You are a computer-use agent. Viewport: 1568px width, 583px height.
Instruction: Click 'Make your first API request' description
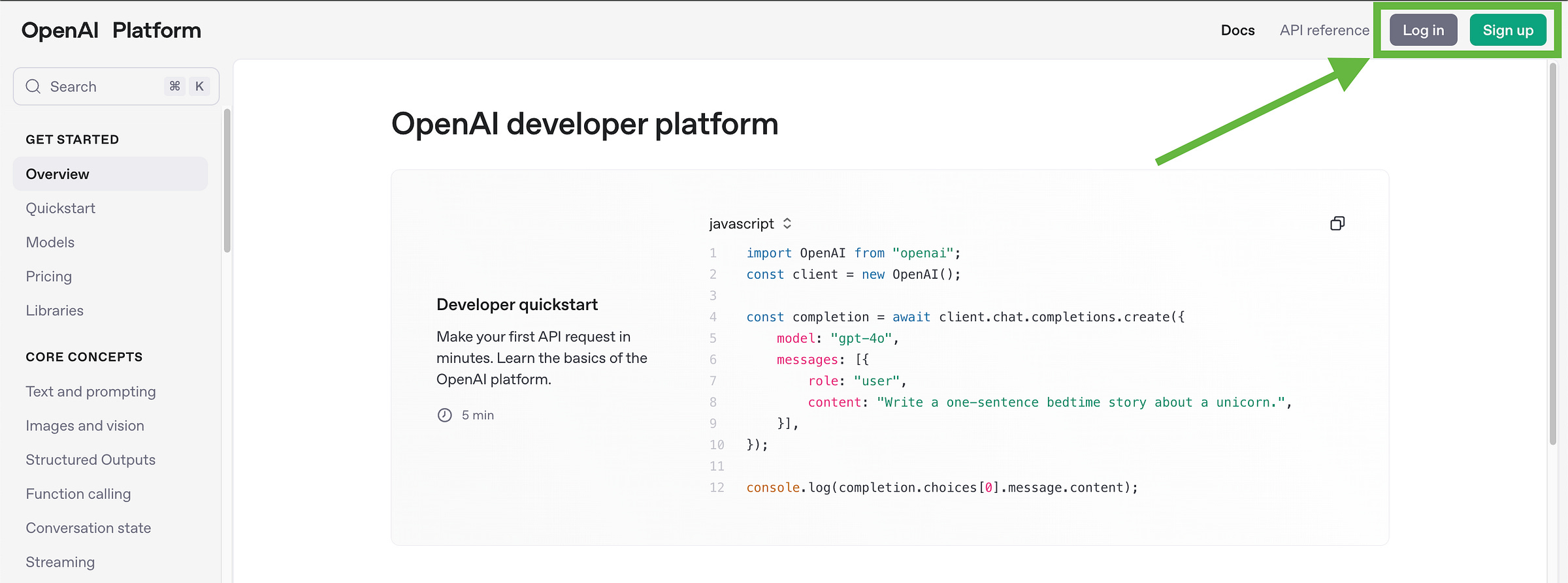tap(542, 358)
